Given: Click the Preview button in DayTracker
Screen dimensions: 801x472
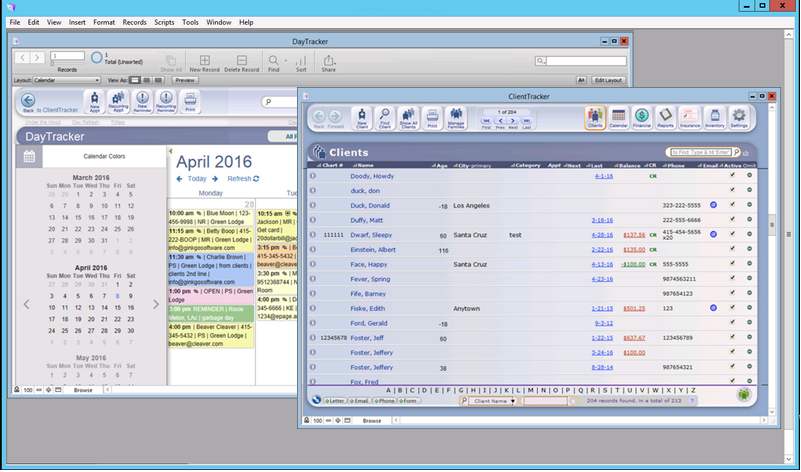Looking at the screenshot, I should pos(185,80).
